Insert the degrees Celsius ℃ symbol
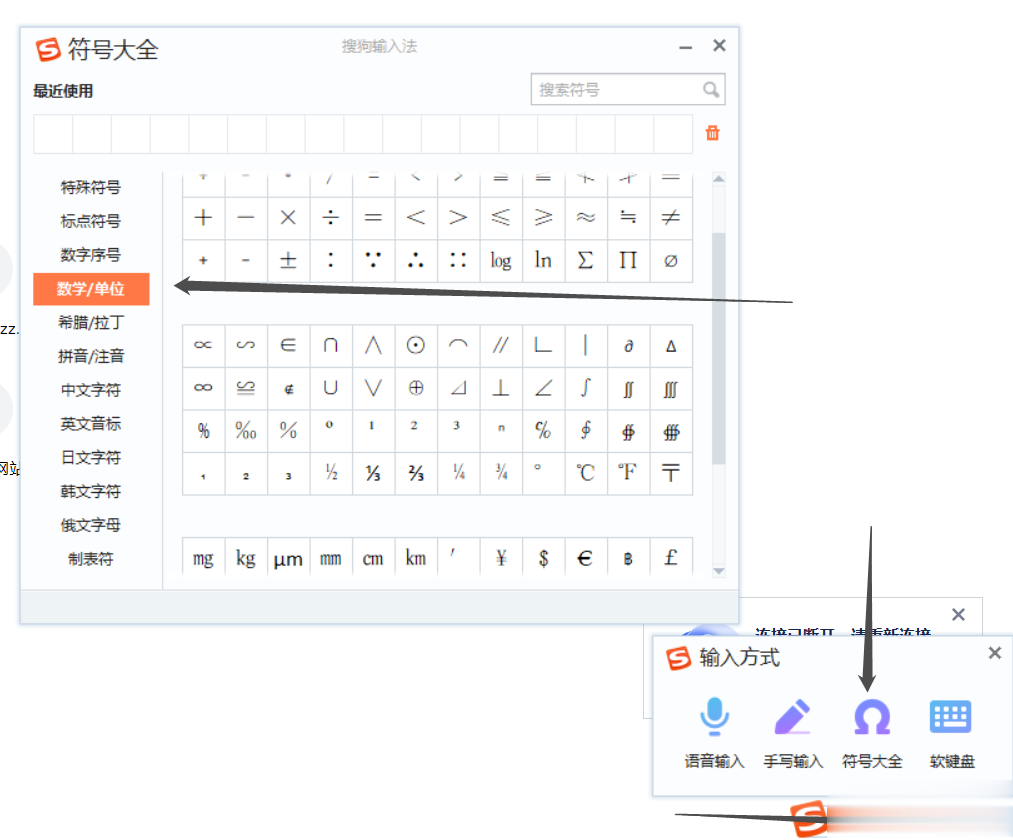Image resolution: width=1013 pixels, height=840 pixels. pos(585,473)
